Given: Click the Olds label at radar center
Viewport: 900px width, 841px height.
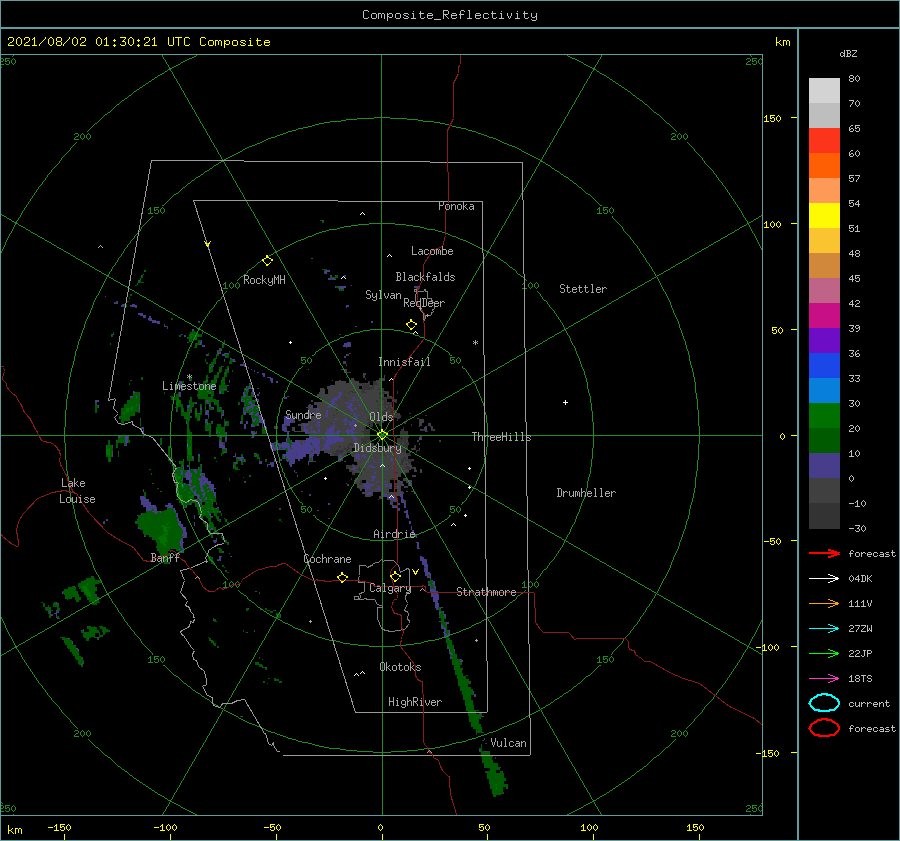Looking at the screenshot, I should (x=381, y=417).
